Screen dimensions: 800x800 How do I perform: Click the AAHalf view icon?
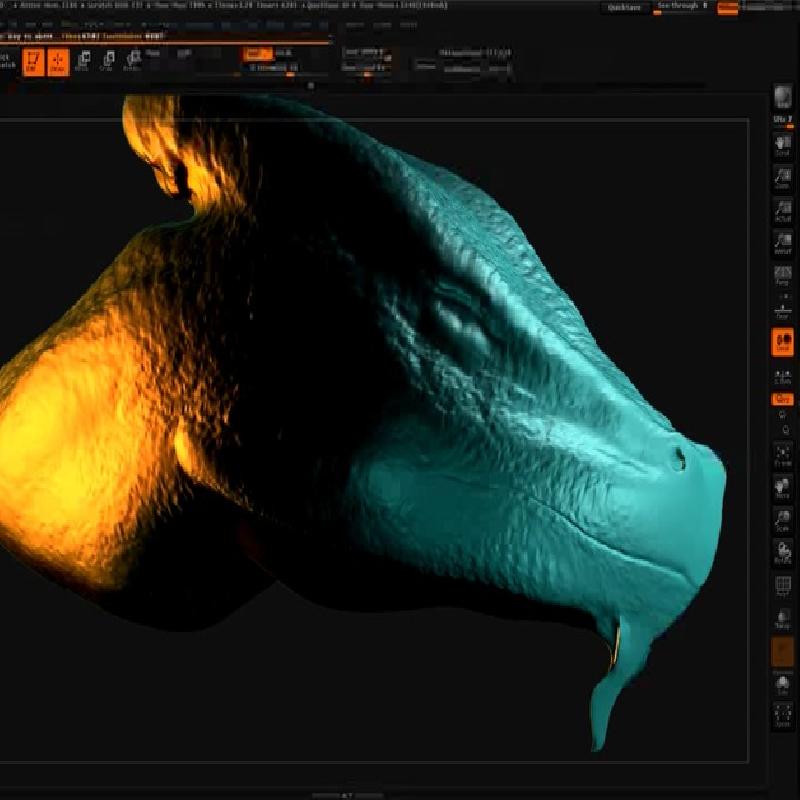click(783, 243)
